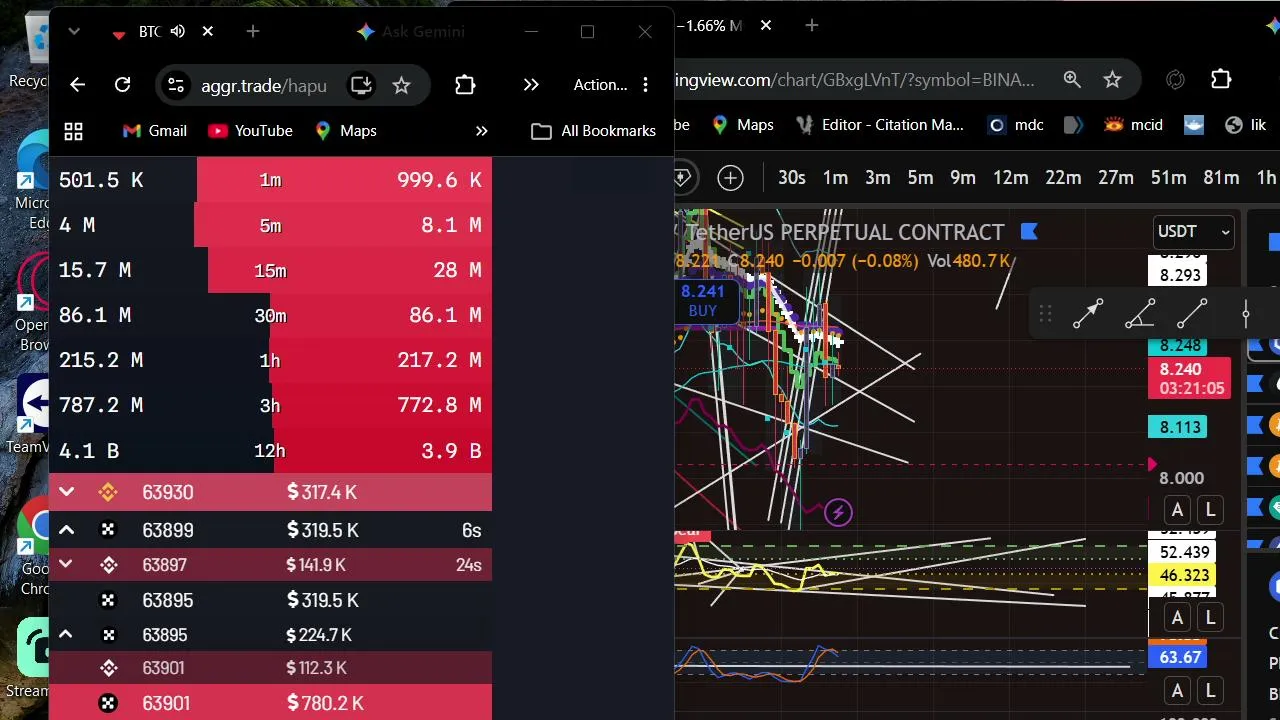Expand chevron on 63899 trade row
Image resolution: width=1280 pixels, height=720 pixels.
tap(66, 530)
